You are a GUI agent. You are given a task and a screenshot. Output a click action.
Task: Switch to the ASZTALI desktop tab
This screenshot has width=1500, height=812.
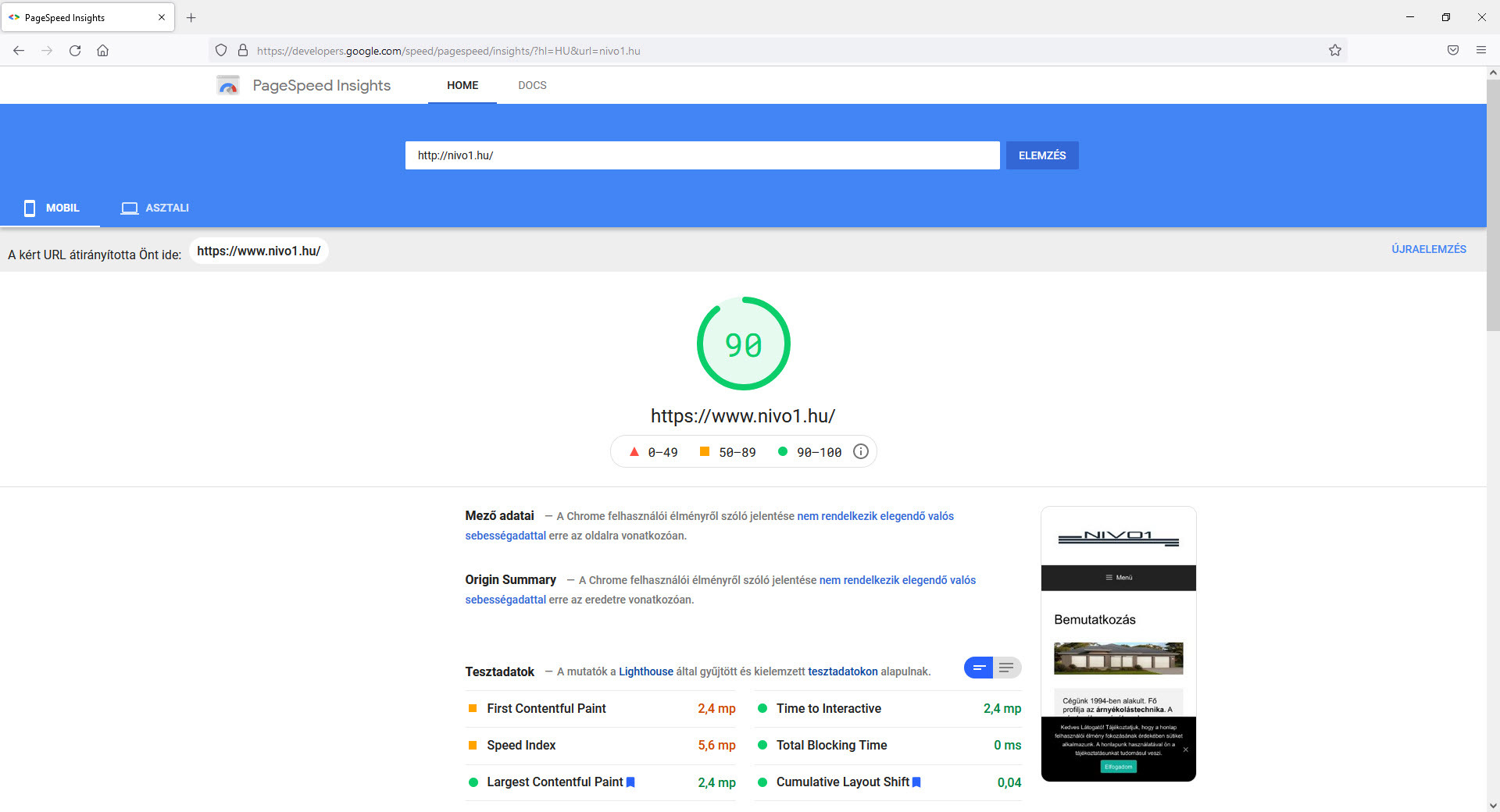pos(155,208)
